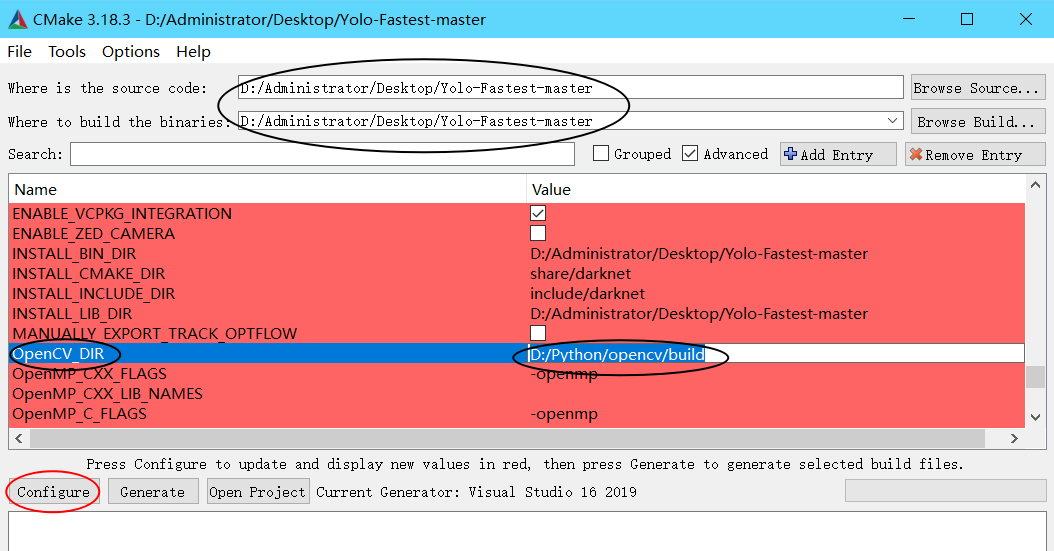Close the CMake window
Viewport: 1054px width, 551px height.
(1026, 19)
